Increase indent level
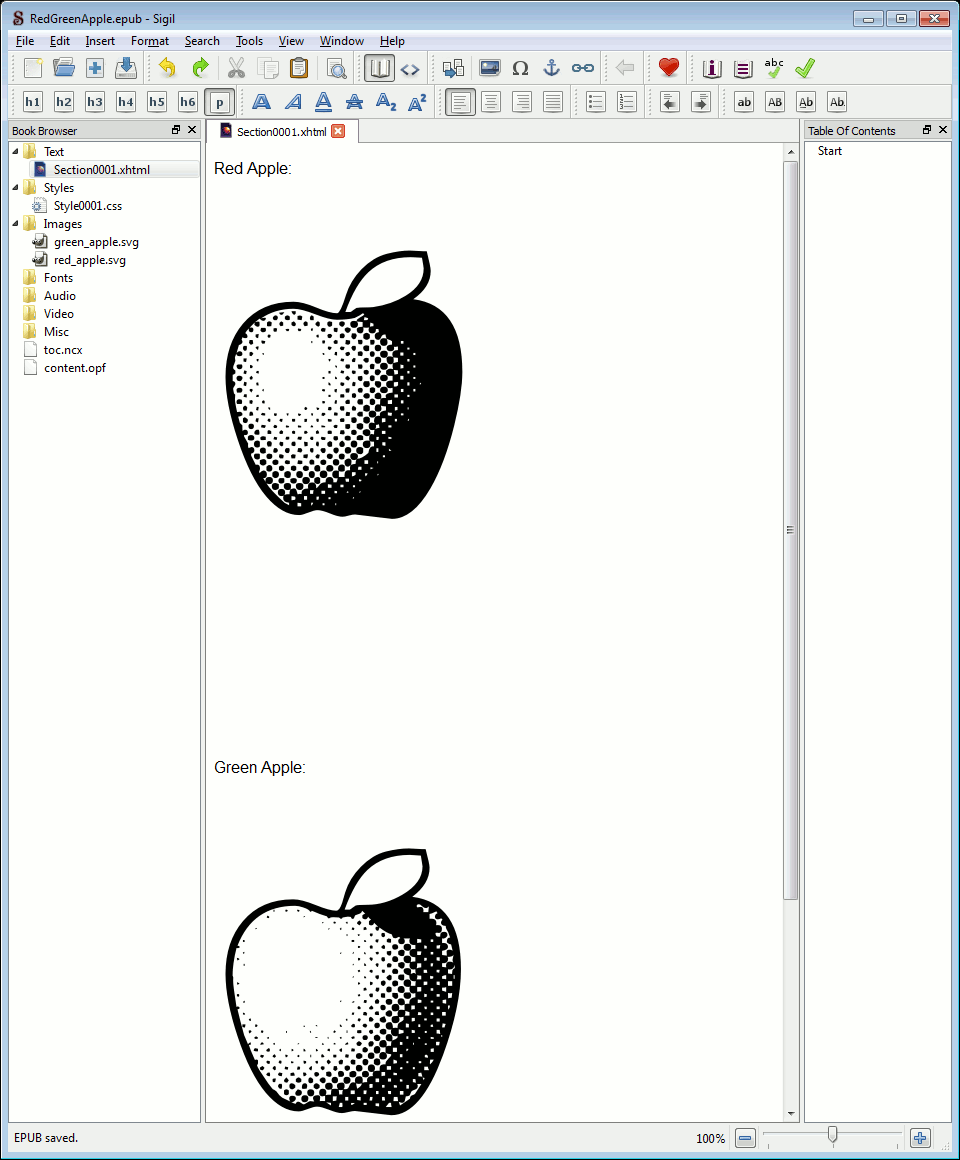Image resolution: width=960 pixels, height=1160 pixels. 700,102
